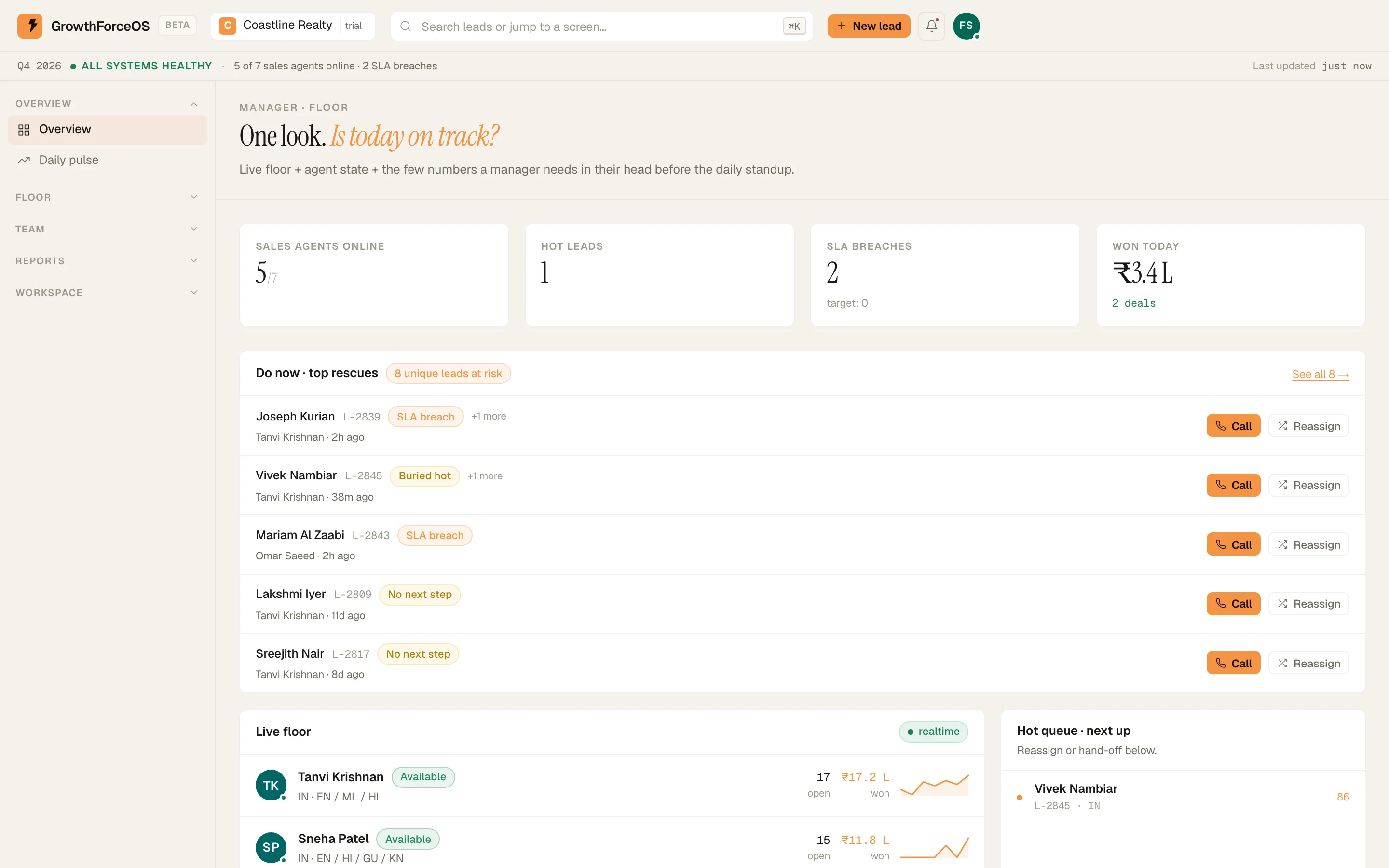Click the 2 deals text under Won today

tap(1133, 303)
